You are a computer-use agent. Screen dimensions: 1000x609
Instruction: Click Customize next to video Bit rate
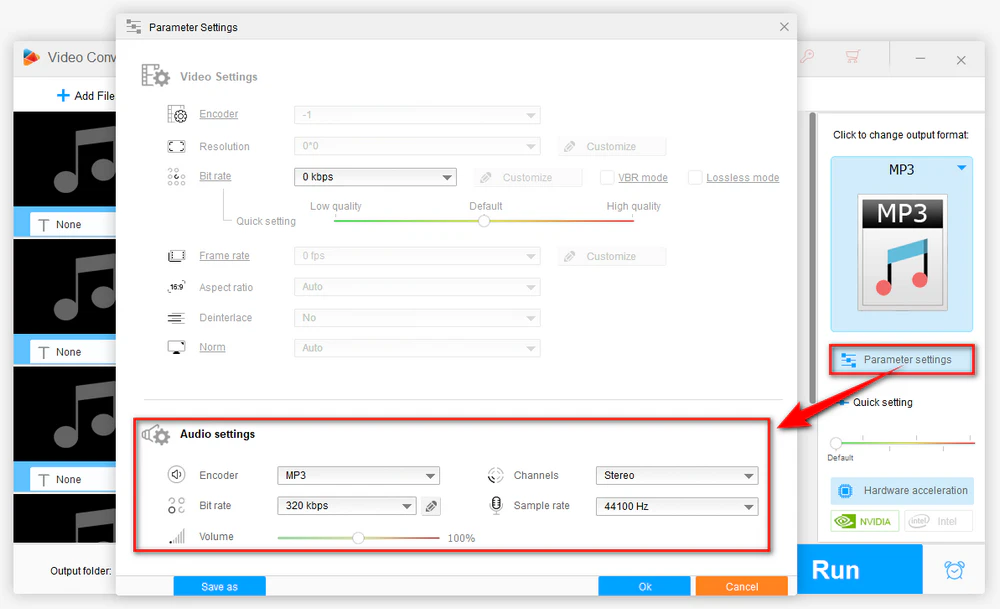click(528, 177)
